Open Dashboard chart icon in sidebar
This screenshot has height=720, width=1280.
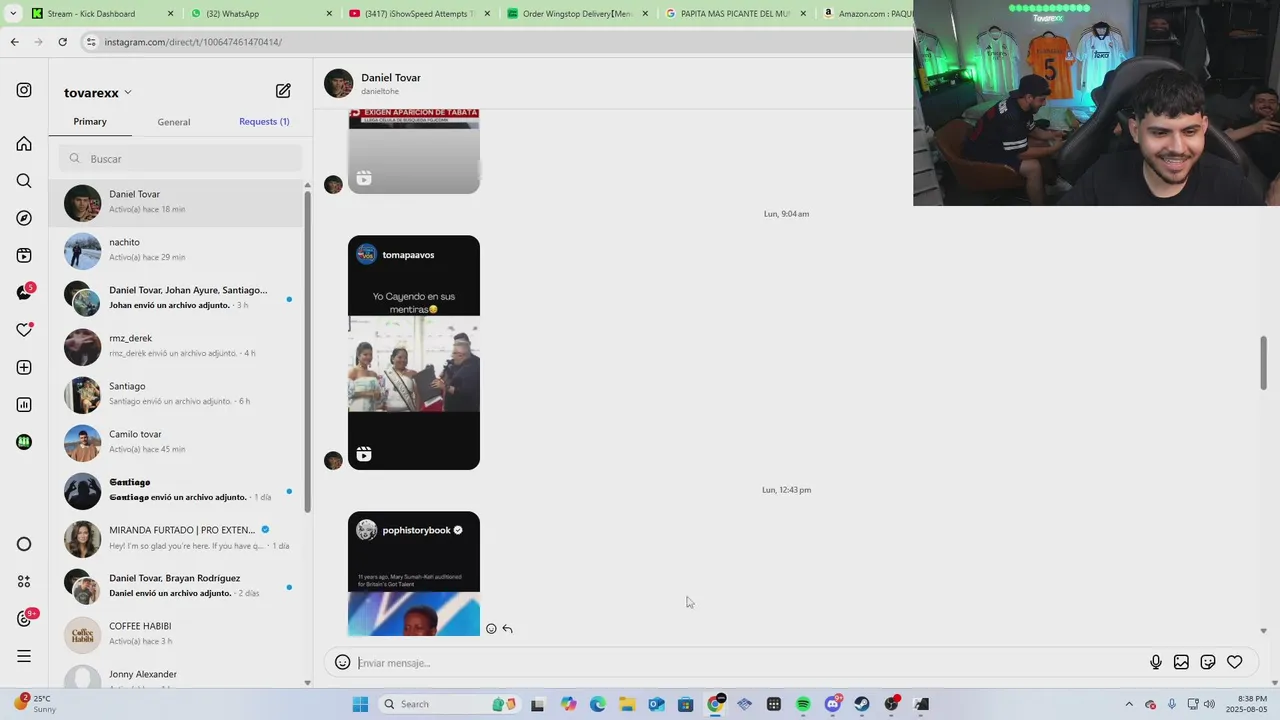[24, 405]
